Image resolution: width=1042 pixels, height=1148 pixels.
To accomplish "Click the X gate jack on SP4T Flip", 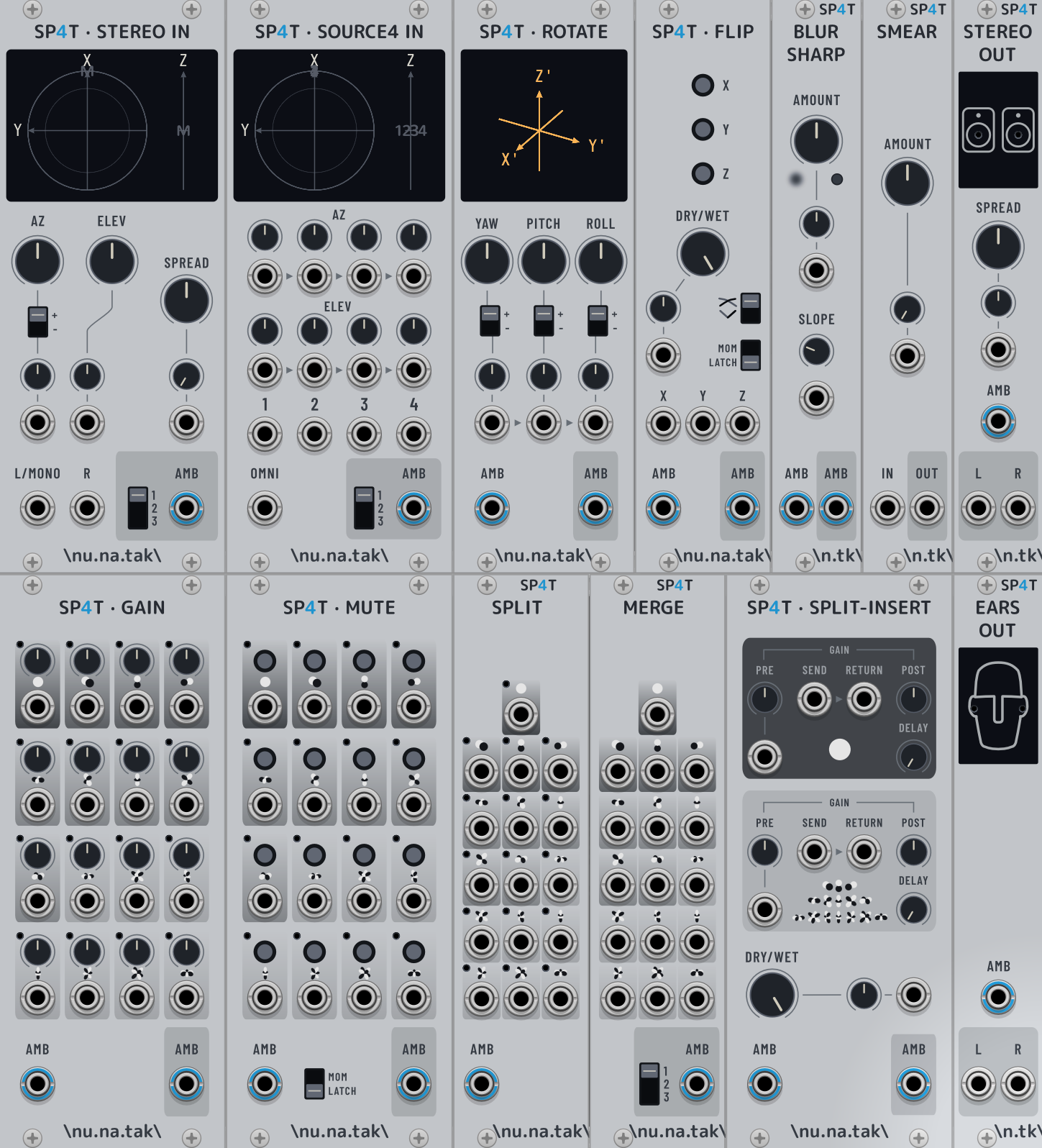I will 663,424.
